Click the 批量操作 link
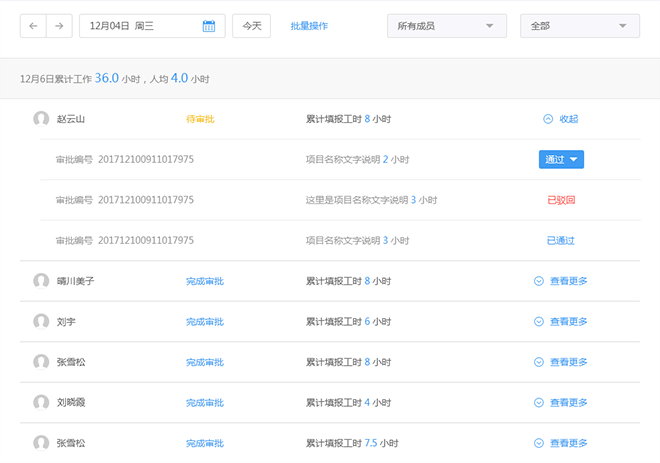 click(x=309, y=26)
